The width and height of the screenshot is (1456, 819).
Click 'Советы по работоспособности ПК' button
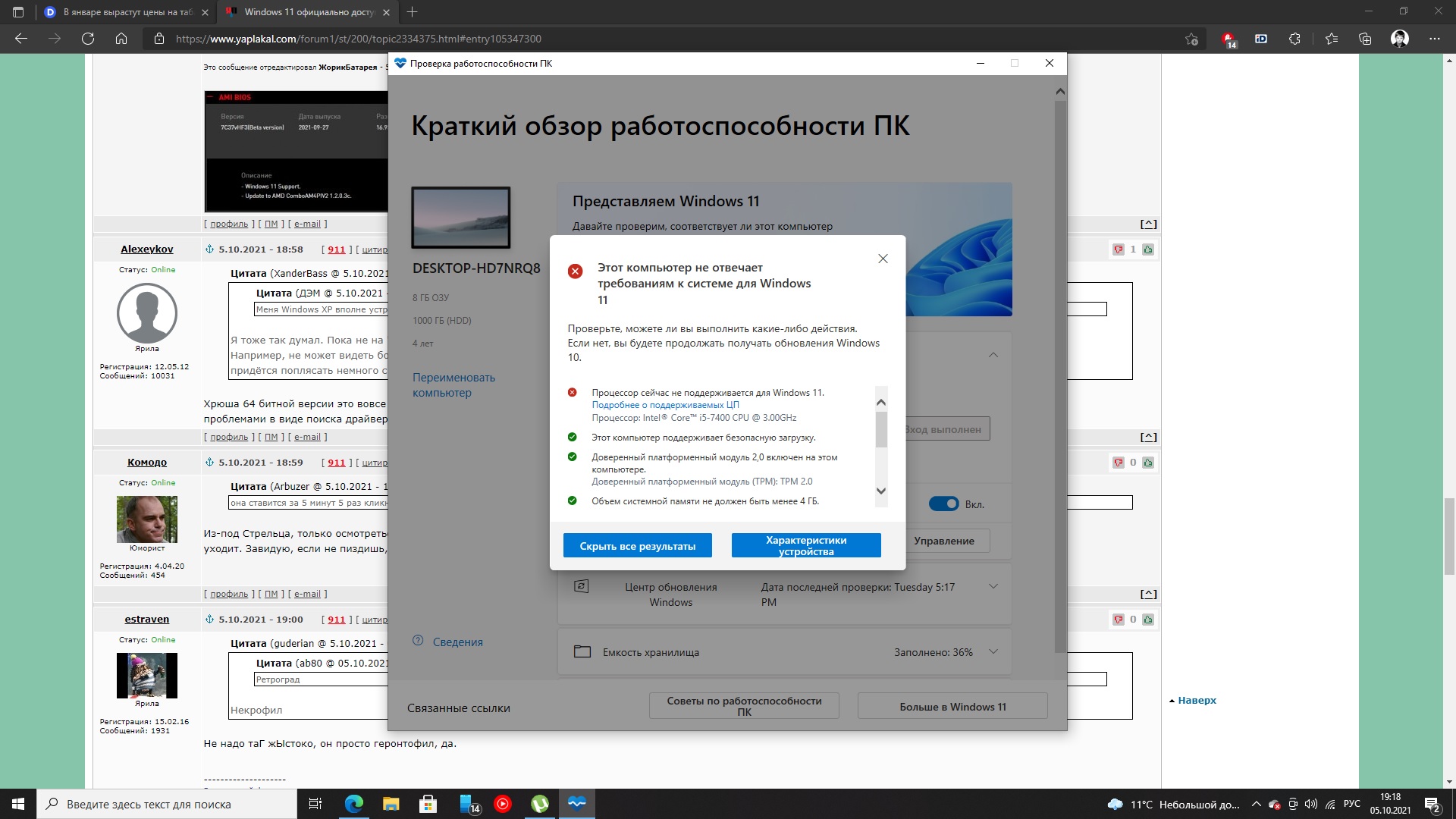[744, 706]
